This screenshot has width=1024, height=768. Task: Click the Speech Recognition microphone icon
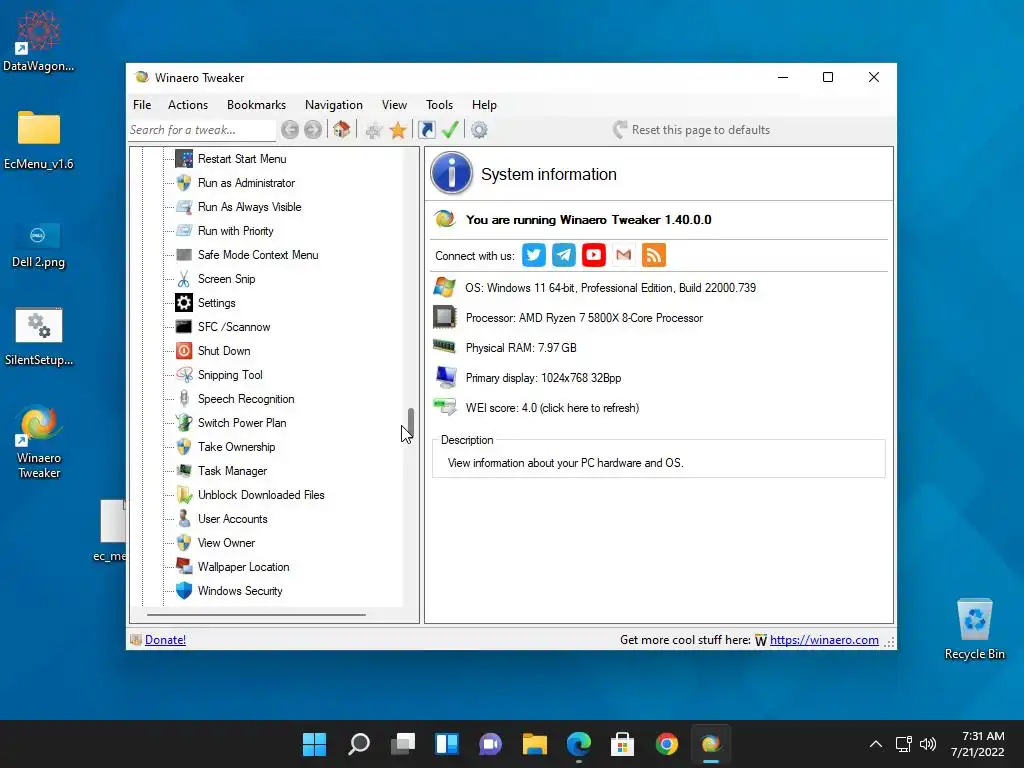[184, 399]
